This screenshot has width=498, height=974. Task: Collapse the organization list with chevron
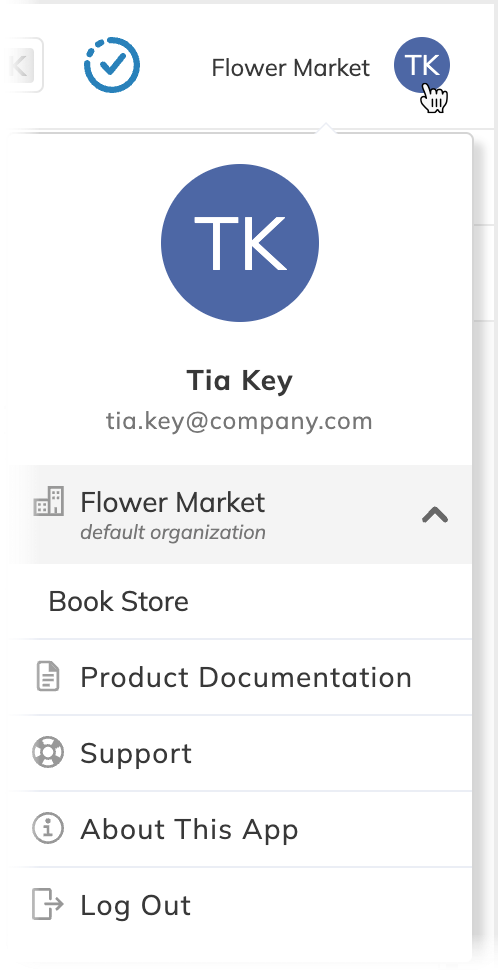pos(435,515)
